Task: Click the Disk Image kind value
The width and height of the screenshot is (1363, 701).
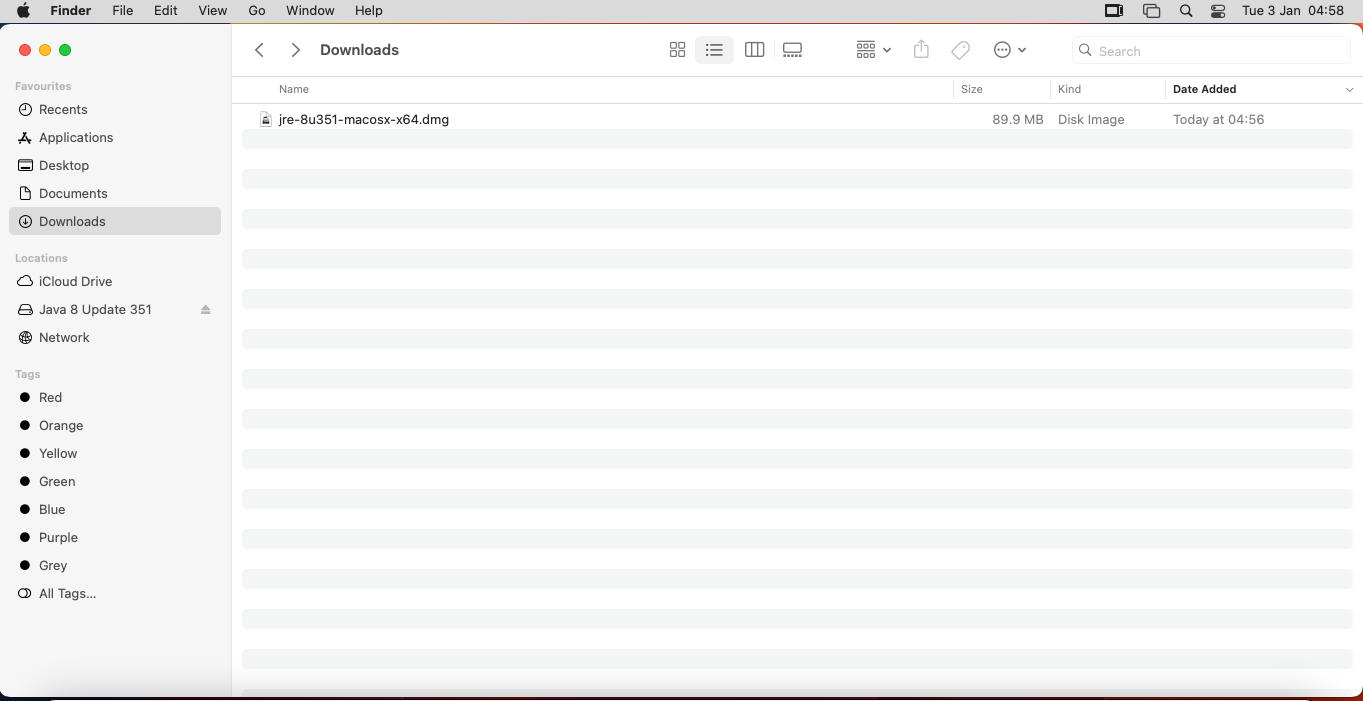Action: tap(1091, 119)
